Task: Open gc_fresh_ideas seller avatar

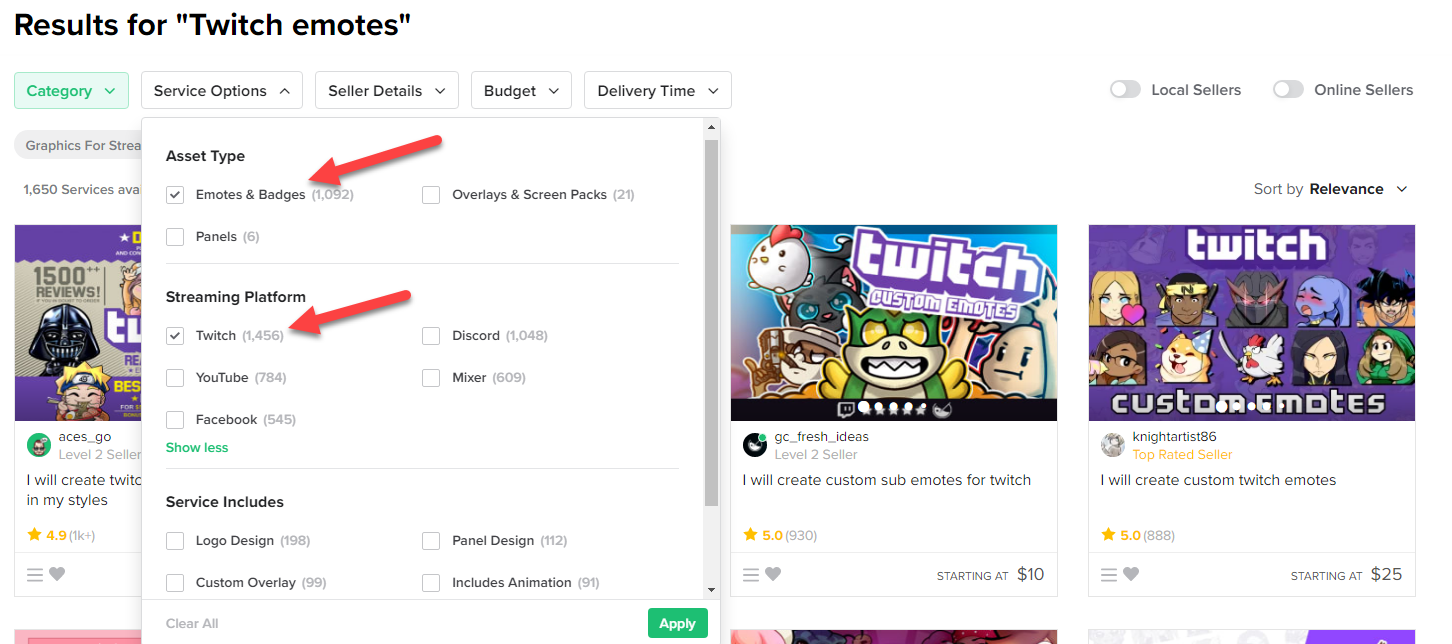Action: [x=754, y=445]
